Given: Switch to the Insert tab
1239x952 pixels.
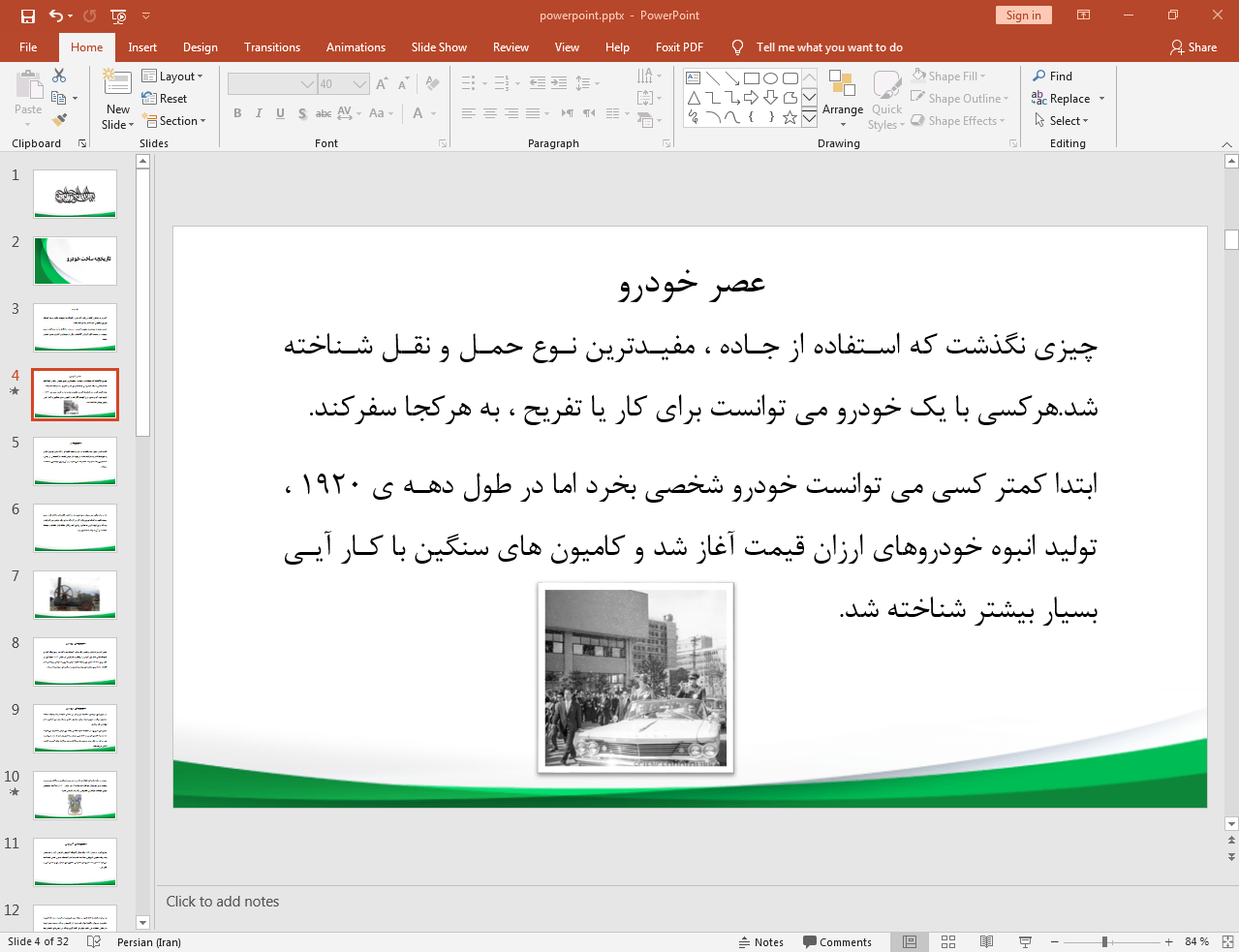Looking at the screenshot, I should click(x=142, y=46).
